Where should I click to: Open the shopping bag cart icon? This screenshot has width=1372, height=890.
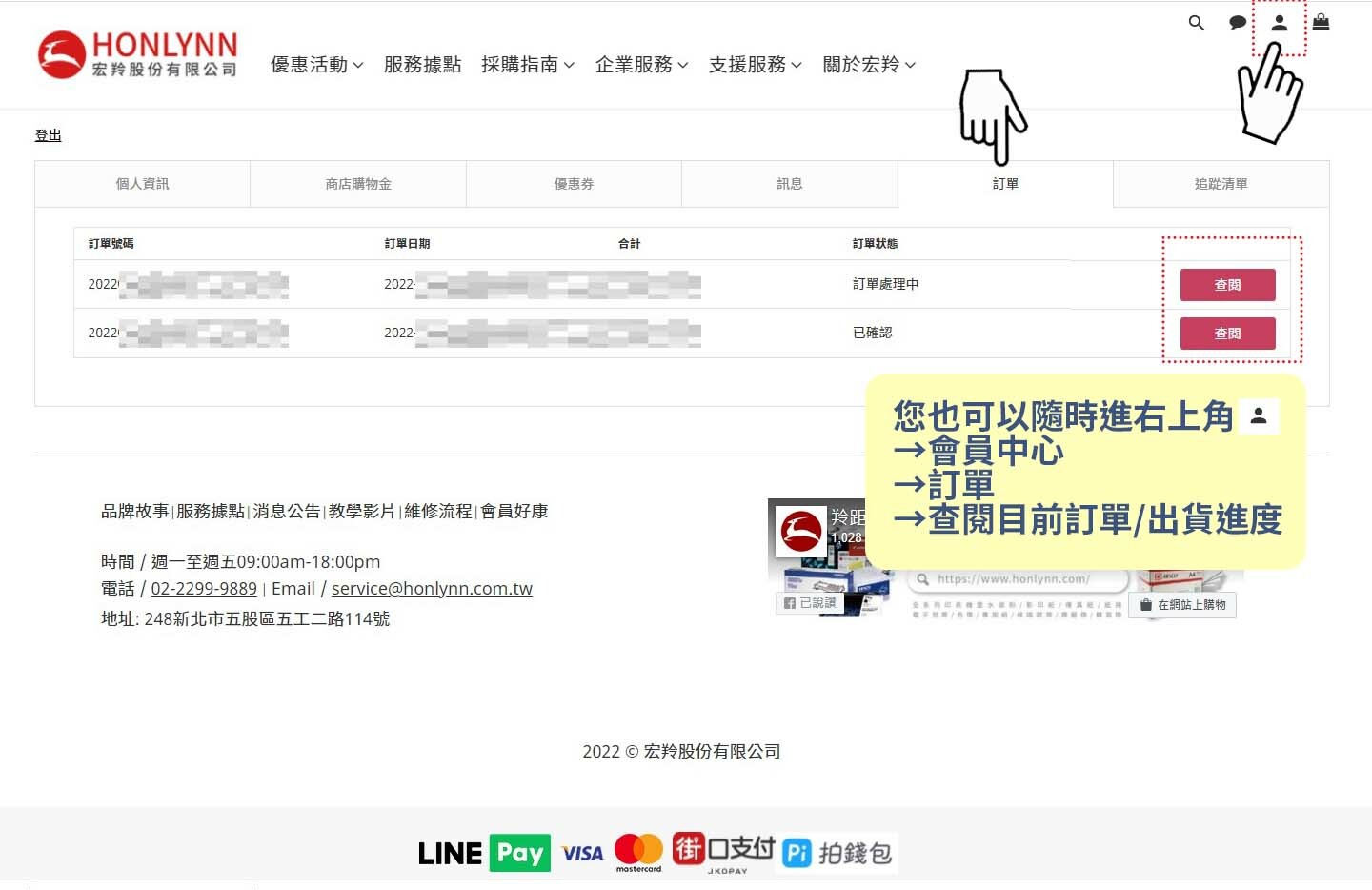[x=1321, y=22]
